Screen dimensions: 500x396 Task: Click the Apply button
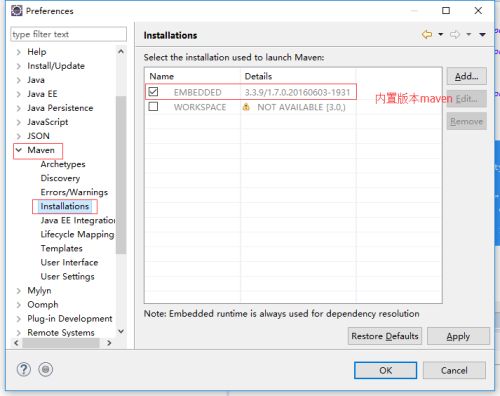(458, 336)
